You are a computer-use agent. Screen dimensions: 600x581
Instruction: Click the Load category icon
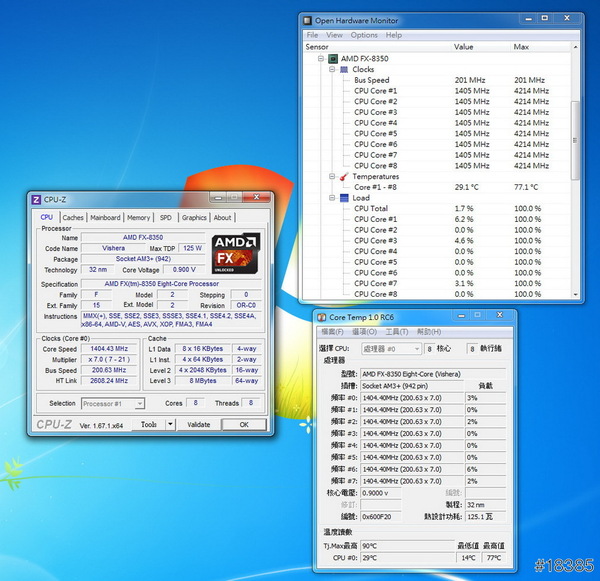[x=345, y=198]
